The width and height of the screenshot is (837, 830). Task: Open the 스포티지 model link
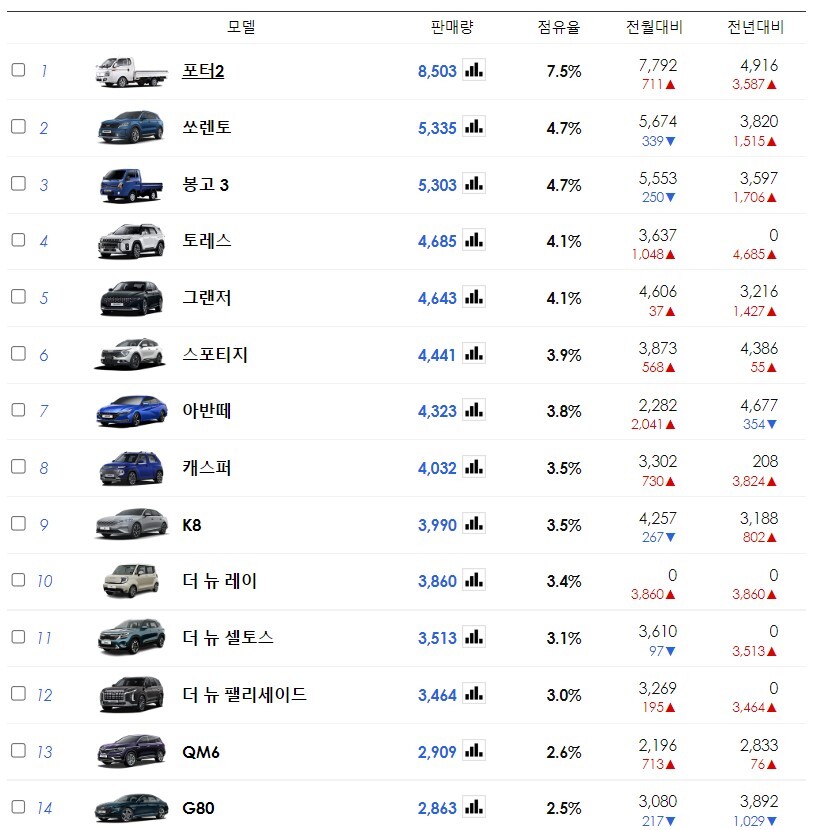215,354
